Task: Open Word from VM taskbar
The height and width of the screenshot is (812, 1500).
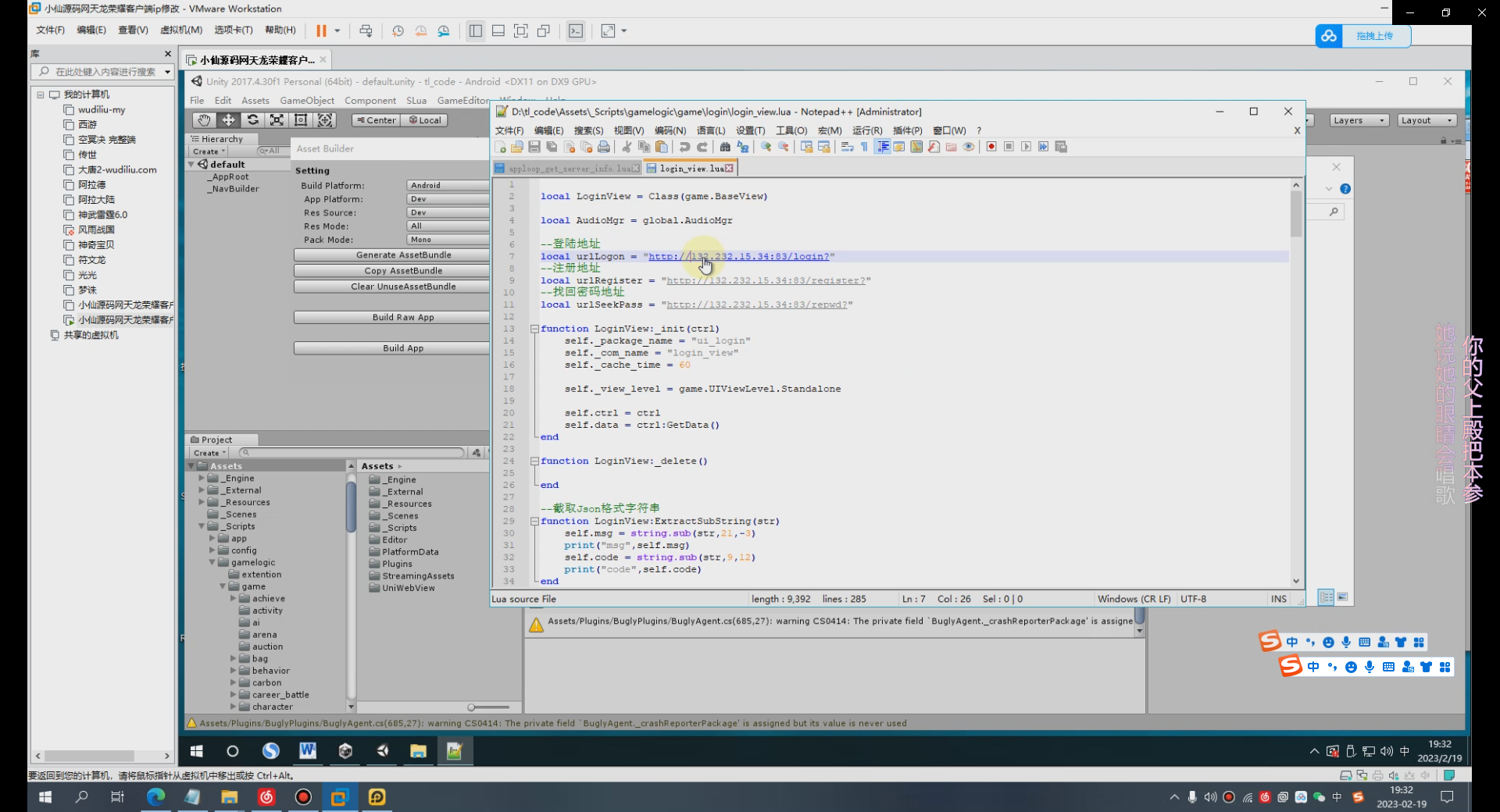Action: point(308,750)
